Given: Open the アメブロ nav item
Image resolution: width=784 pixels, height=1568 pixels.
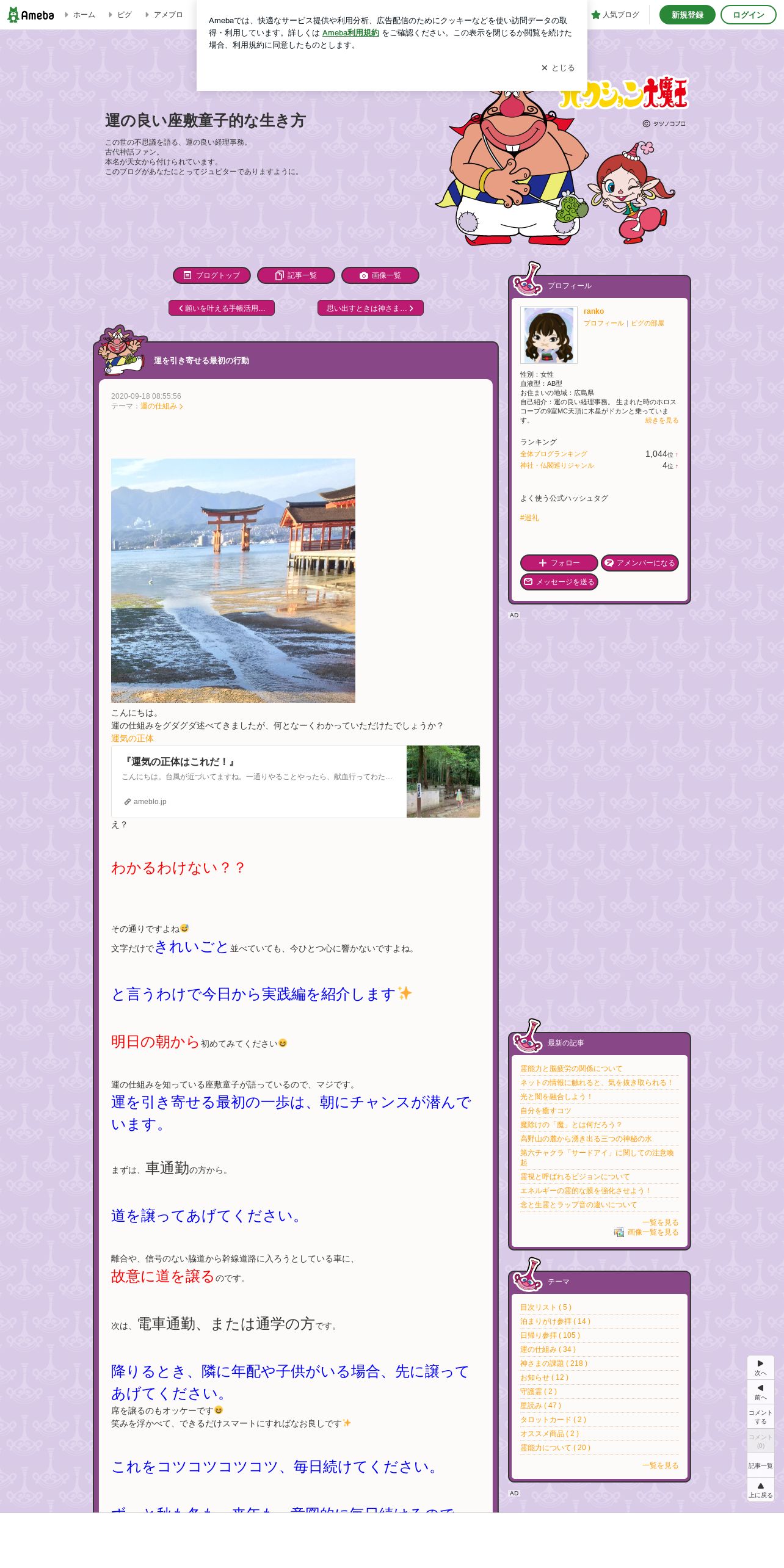Looking at the screenshot, I should tap(164, 15).
